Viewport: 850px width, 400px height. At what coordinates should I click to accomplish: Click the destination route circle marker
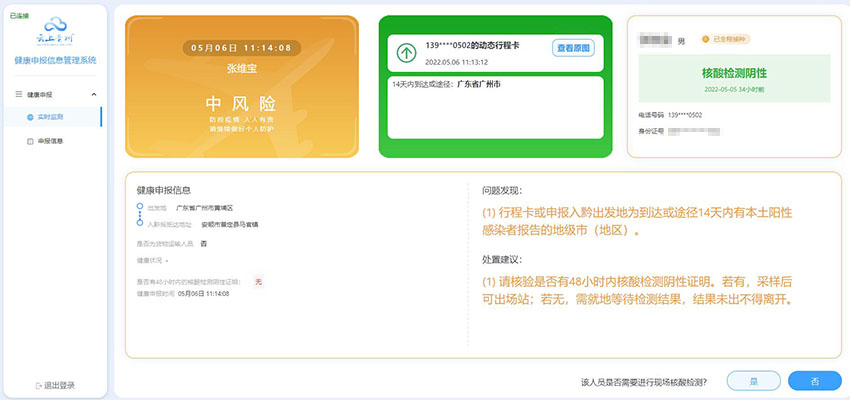coord(140,223)
